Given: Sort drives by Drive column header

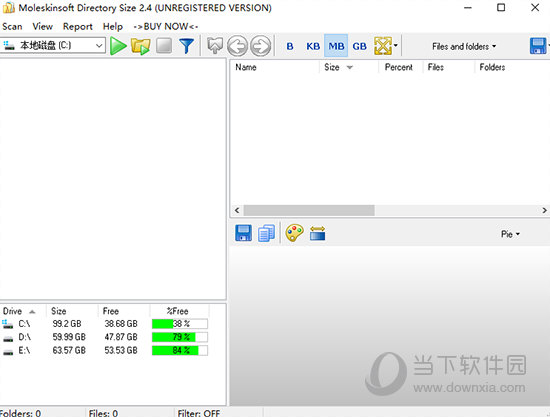Looking at the screenshot, I should [x=23, y=311].
